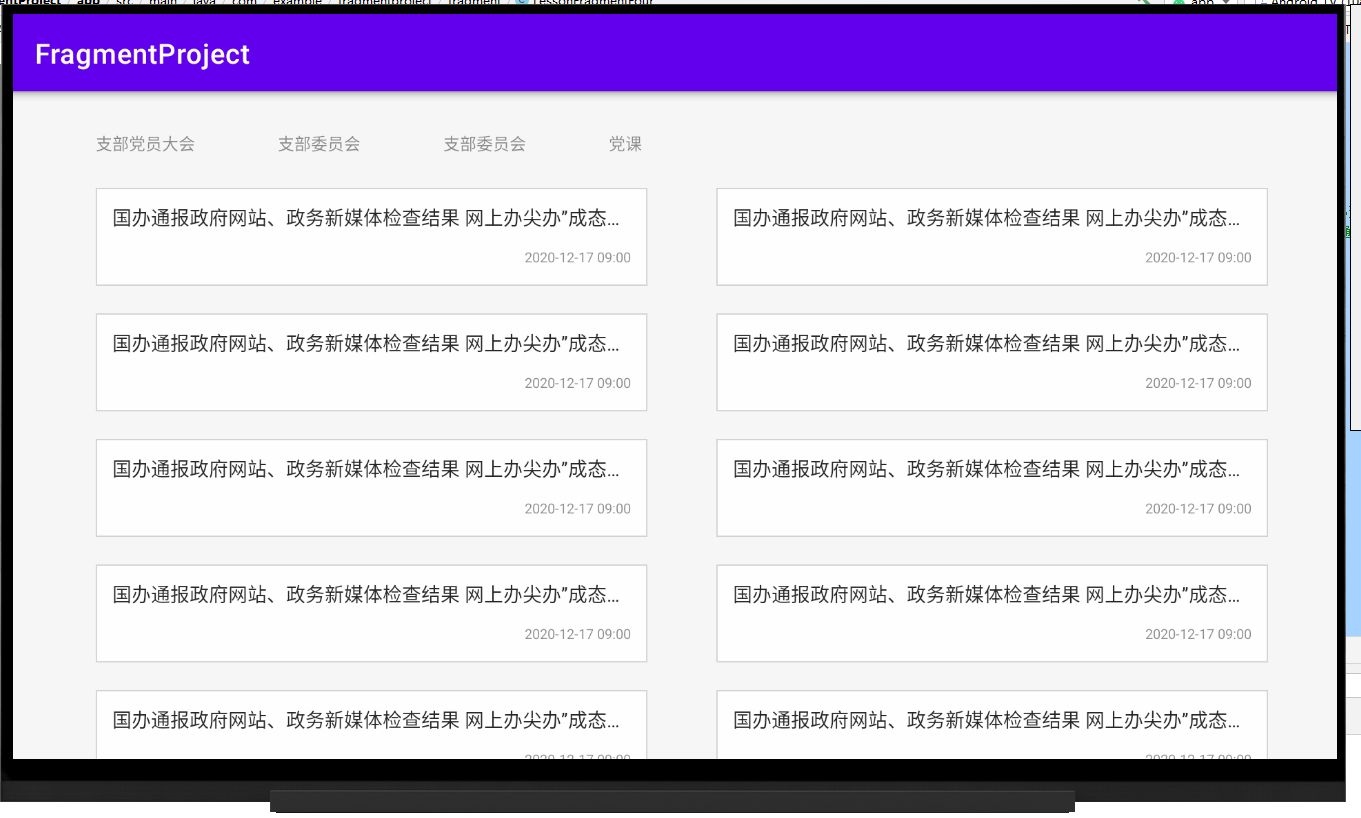This screenshot has height=818, width=1361.
Task: Switch to the 党课 tab
Action: tap(625, 144)
